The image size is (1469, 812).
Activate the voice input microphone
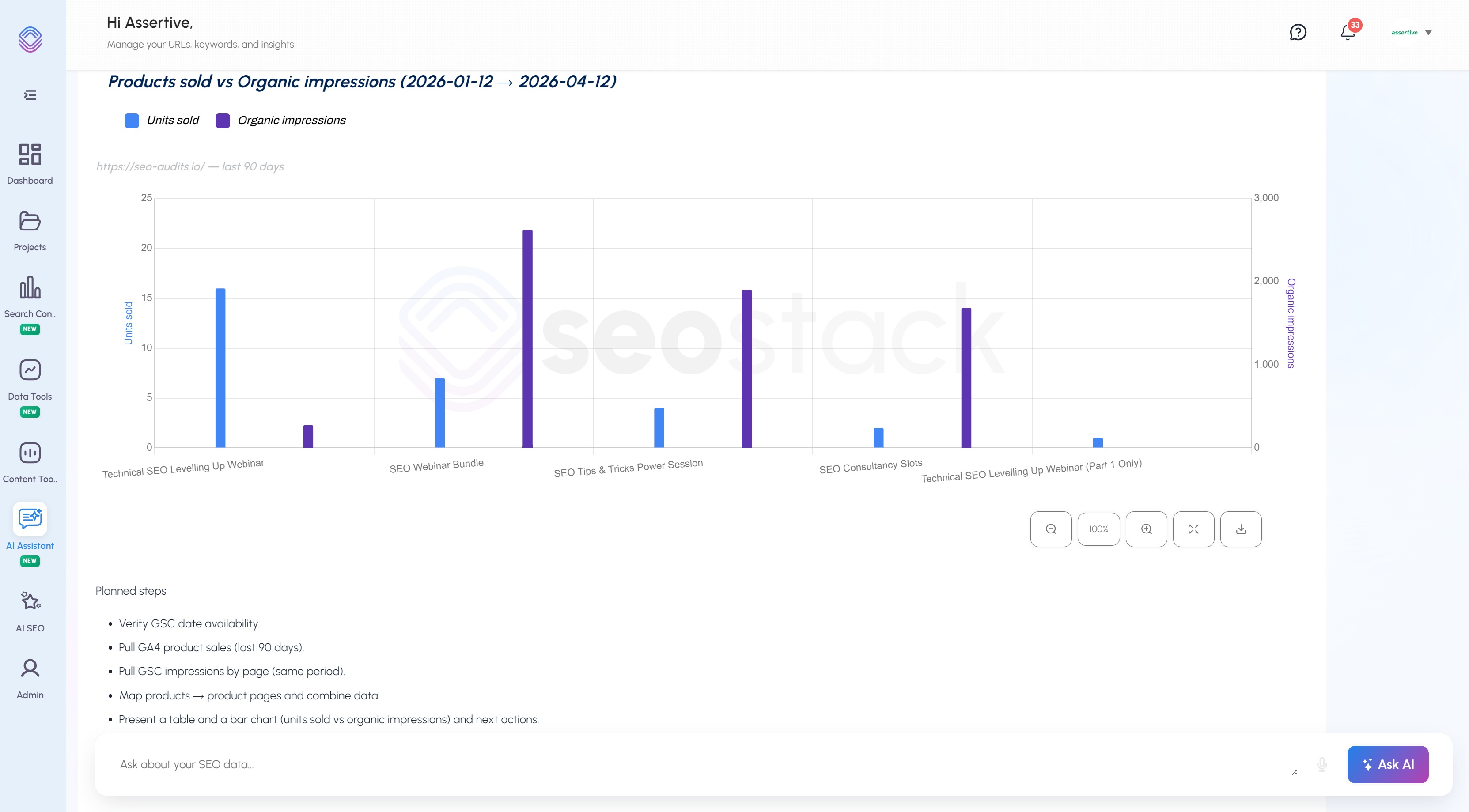click(1322, 764)
